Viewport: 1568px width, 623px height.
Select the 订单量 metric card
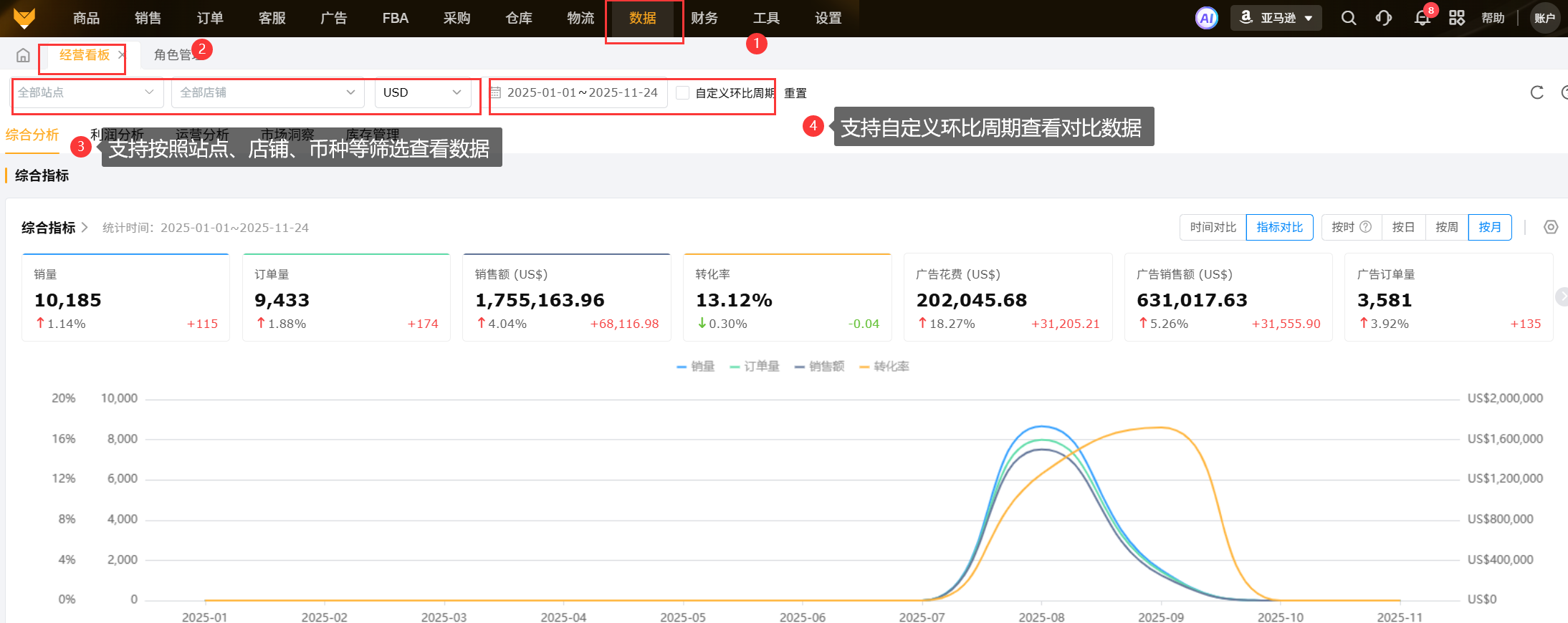pos(346,297)
